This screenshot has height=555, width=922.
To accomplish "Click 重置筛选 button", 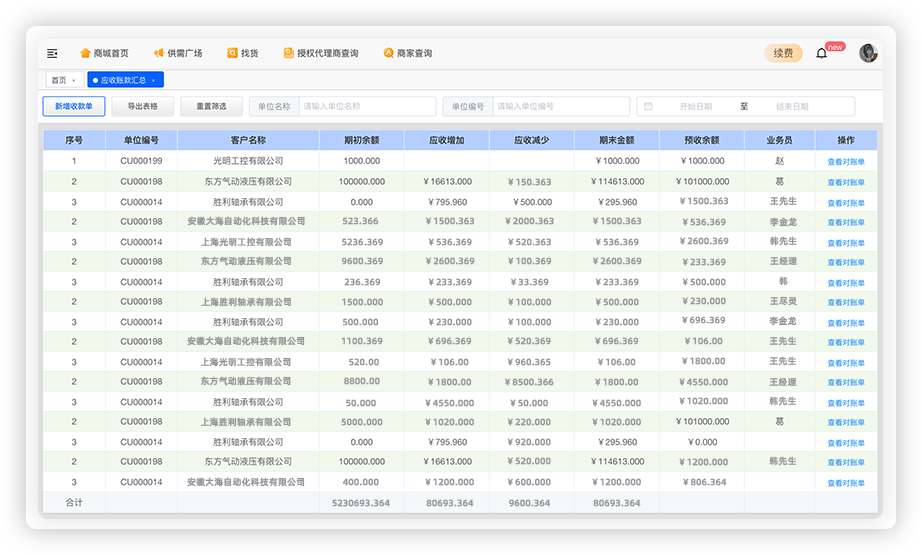I will point(211,106).
